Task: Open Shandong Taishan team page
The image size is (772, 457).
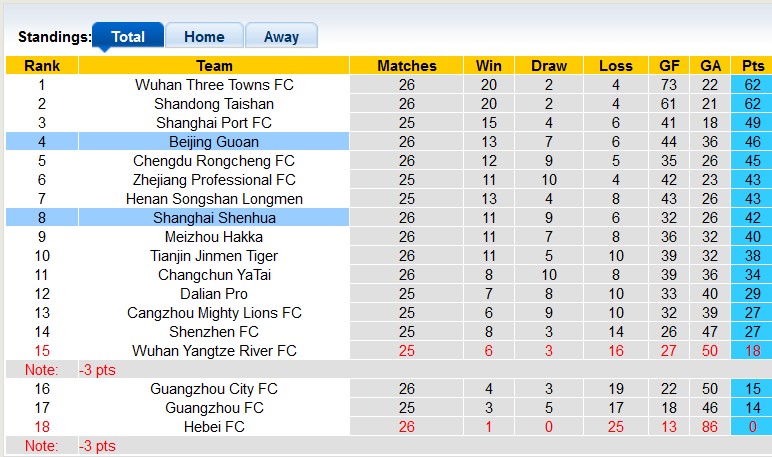Action: [214, 104]
